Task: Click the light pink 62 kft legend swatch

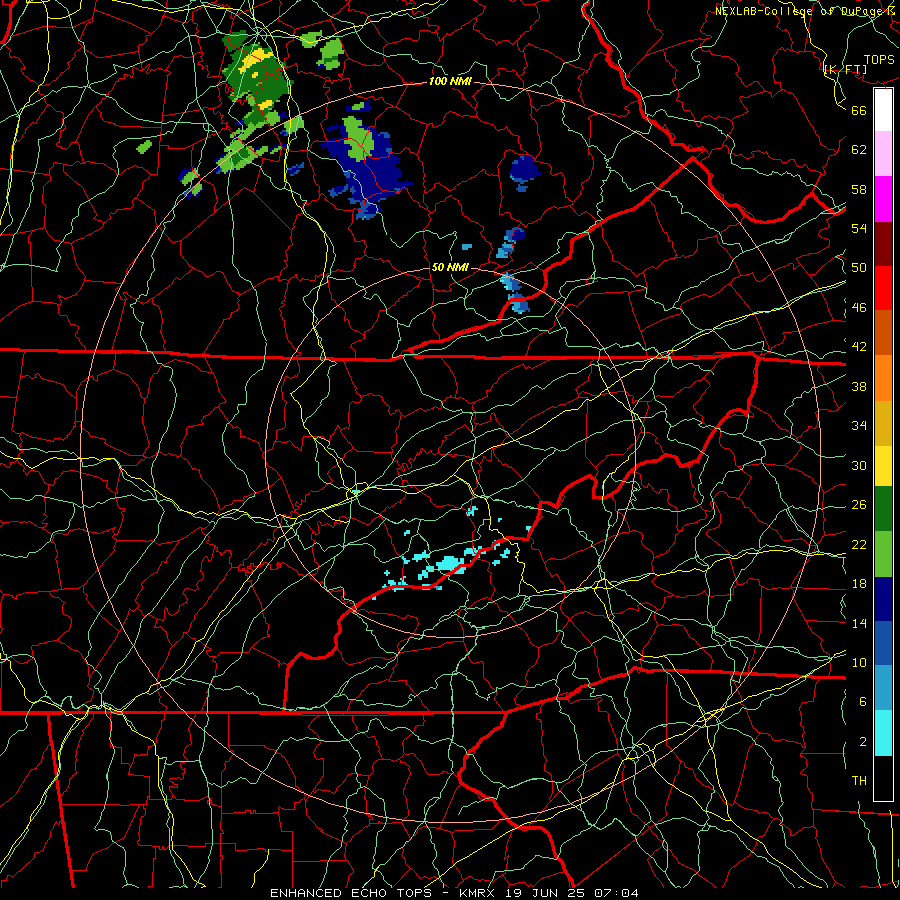Action: pos(883,153)
